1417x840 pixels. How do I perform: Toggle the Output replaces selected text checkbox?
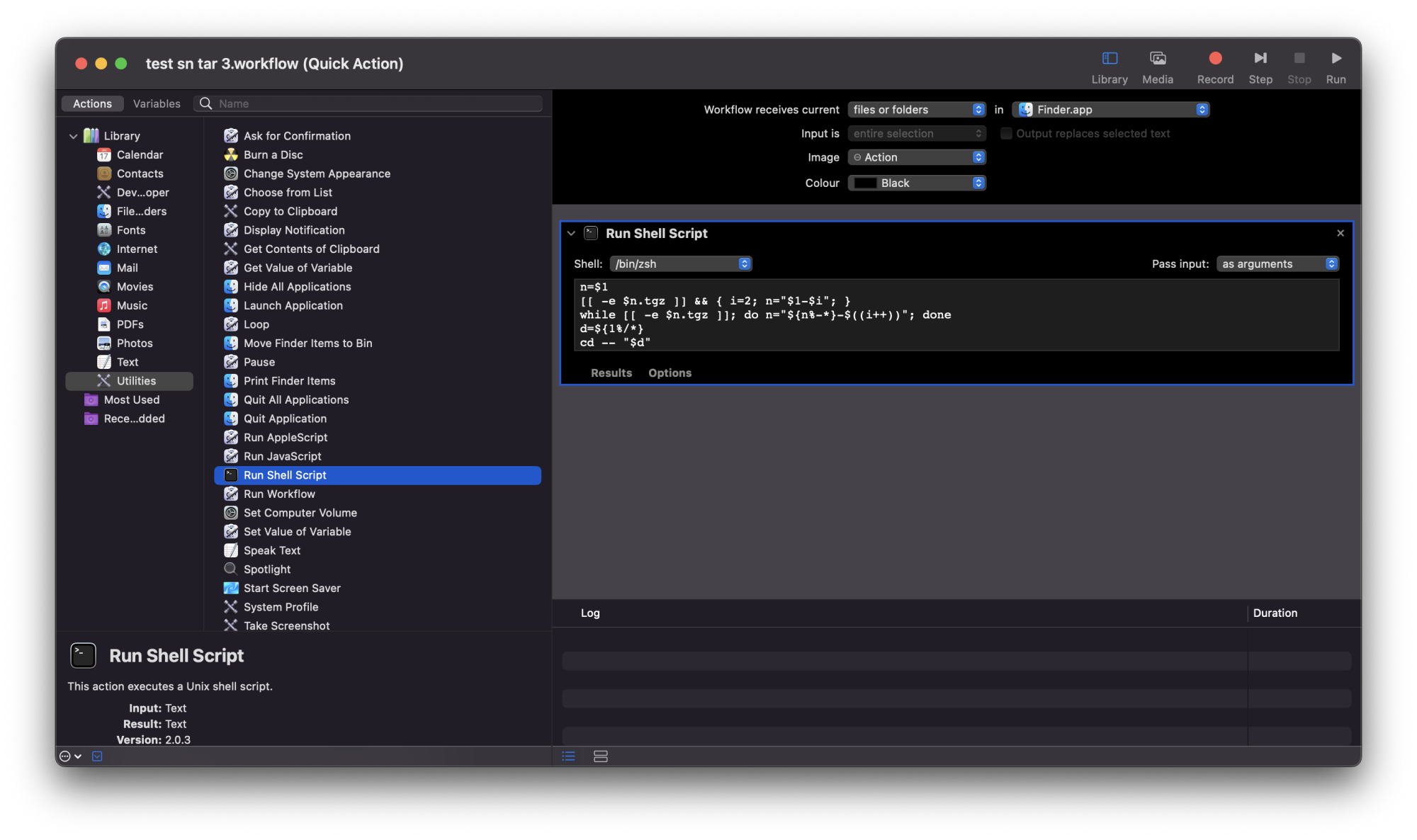tap(1005, 133)
